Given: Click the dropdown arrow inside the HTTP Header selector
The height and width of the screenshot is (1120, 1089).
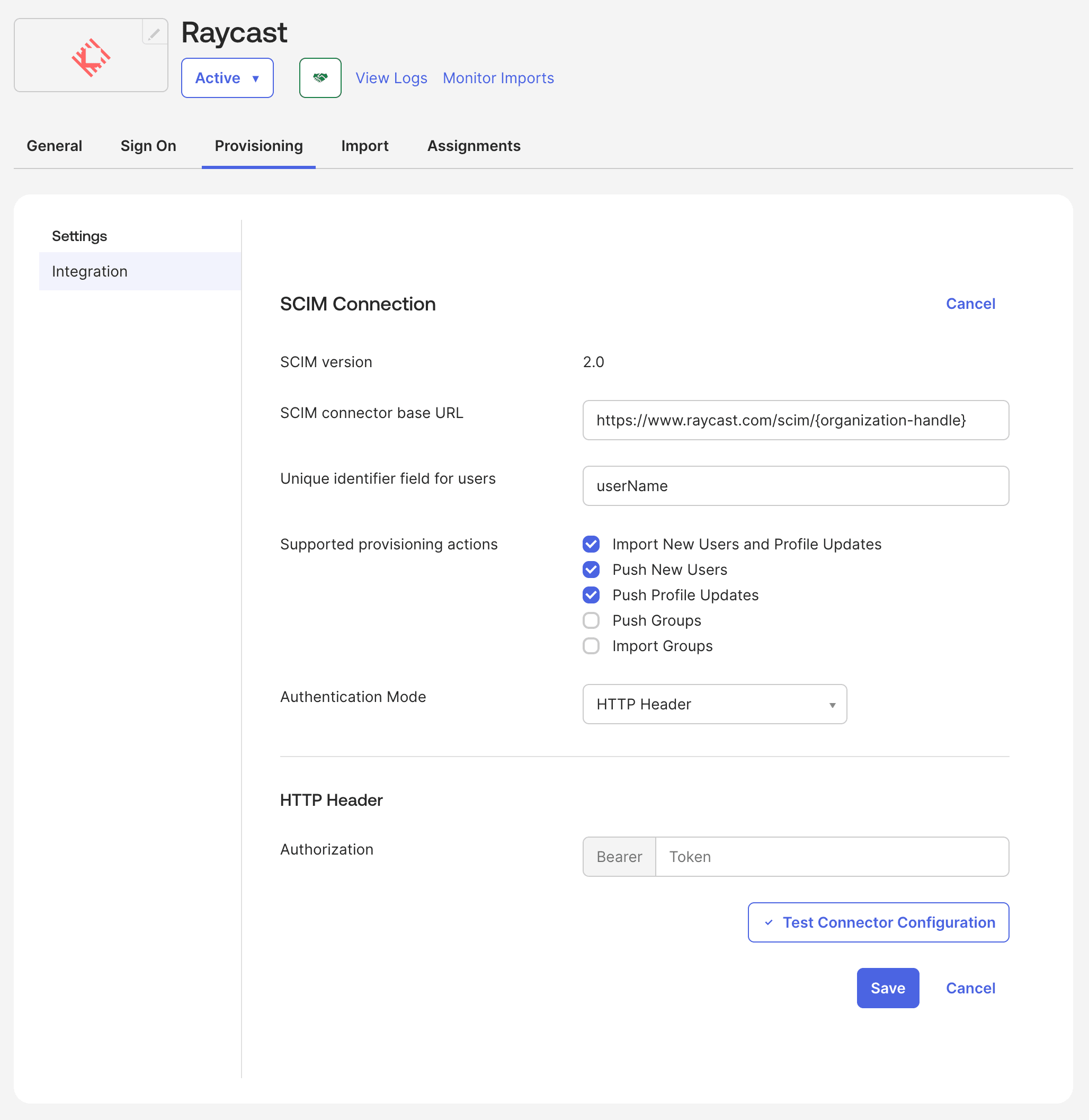Looking at the screenshot, I should pos(832,705).
